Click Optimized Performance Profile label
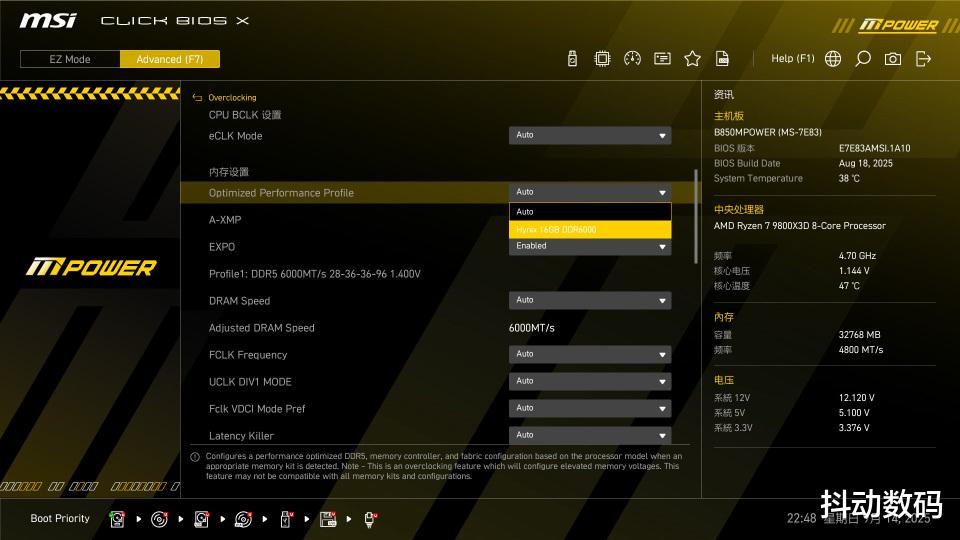Viewport: 960px width, 540px height. tap(281, 193)
